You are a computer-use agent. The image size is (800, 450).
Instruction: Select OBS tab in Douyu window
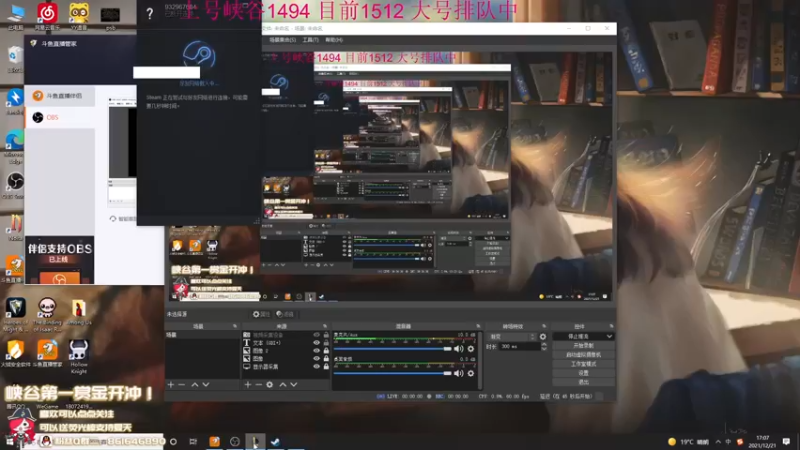tap(60, 117)
